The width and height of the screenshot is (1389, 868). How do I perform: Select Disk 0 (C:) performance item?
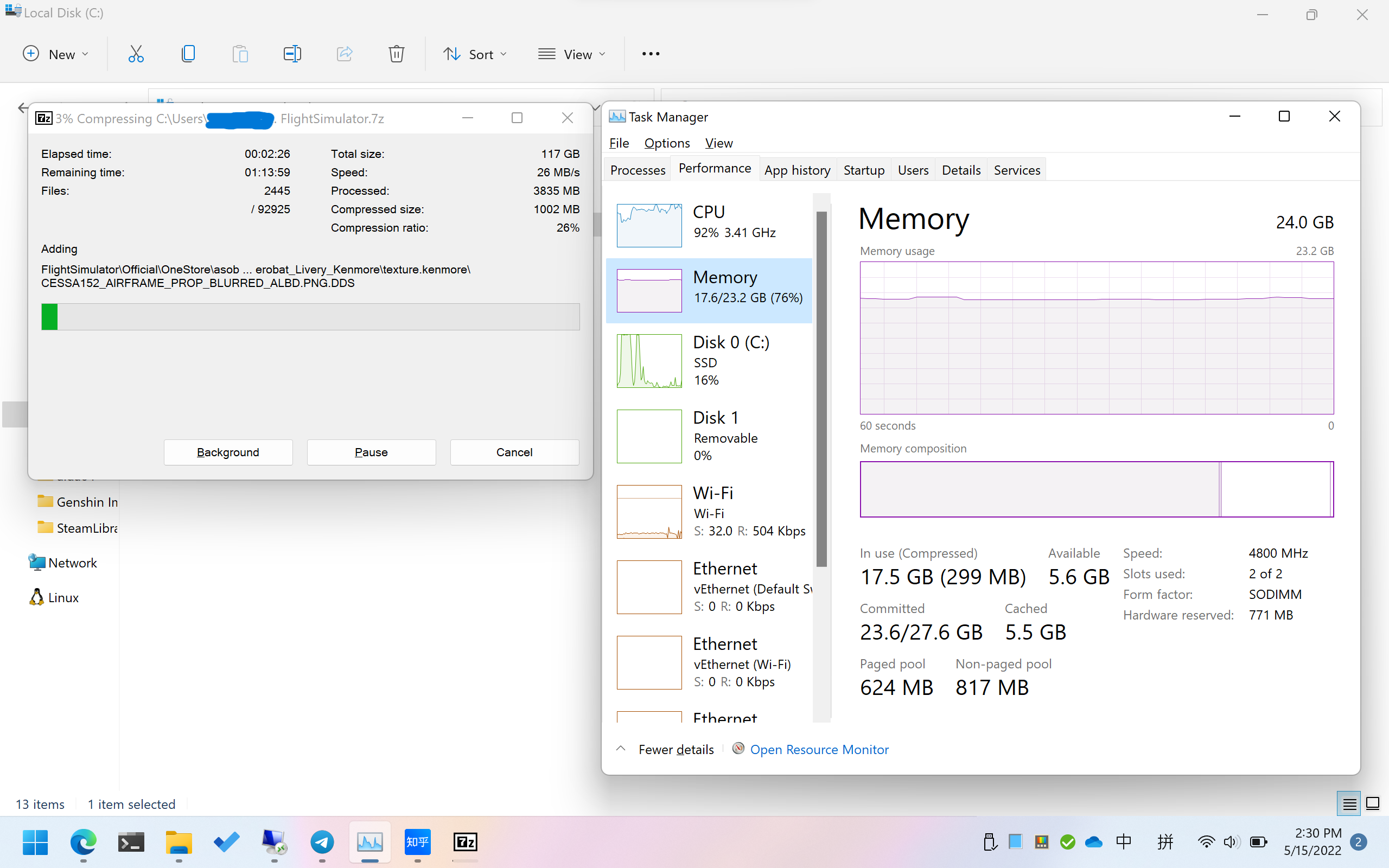pyautogui.click(x=709, y=361)
